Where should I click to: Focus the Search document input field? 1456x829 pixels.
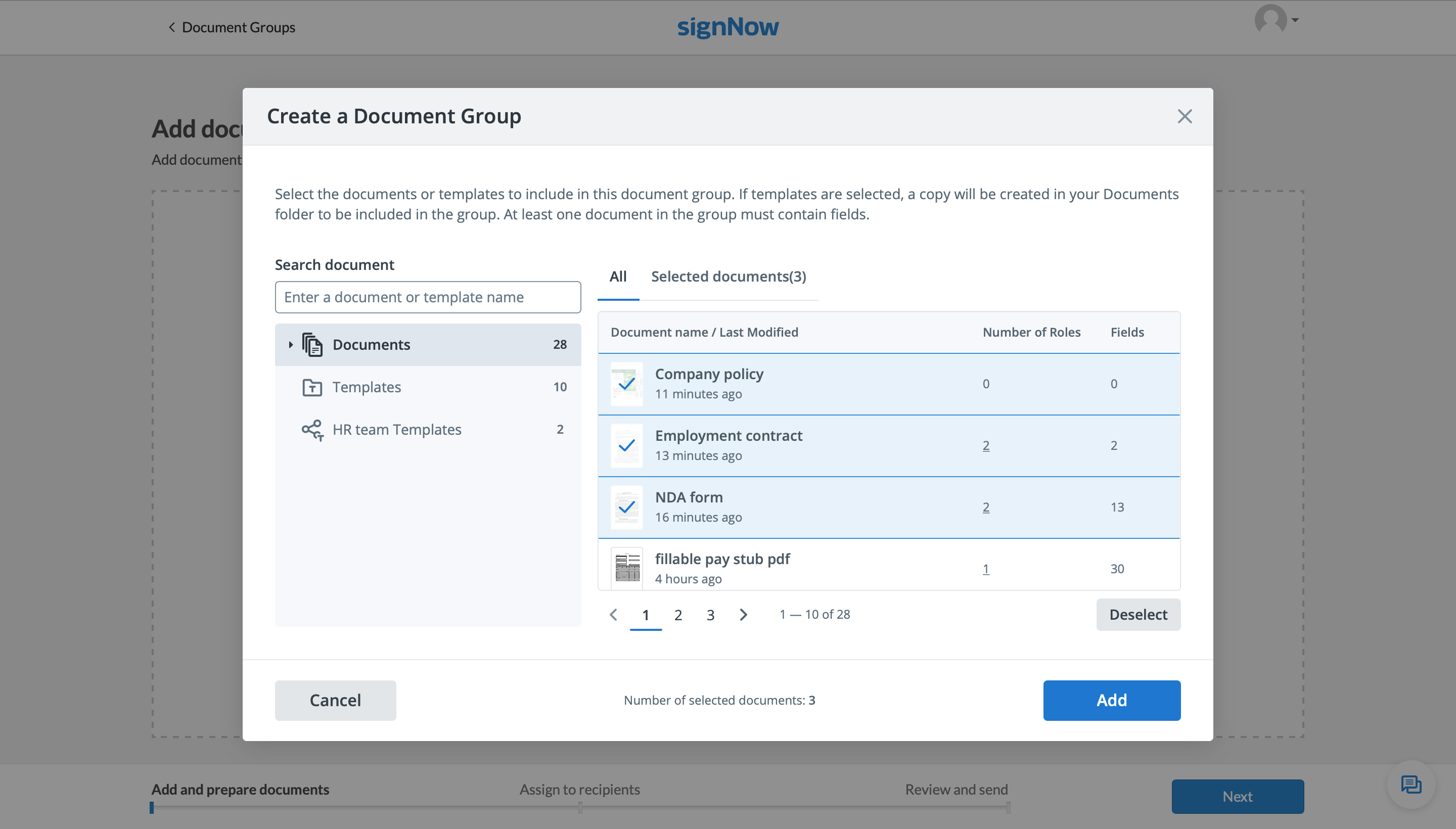click(x=428, y=297)
